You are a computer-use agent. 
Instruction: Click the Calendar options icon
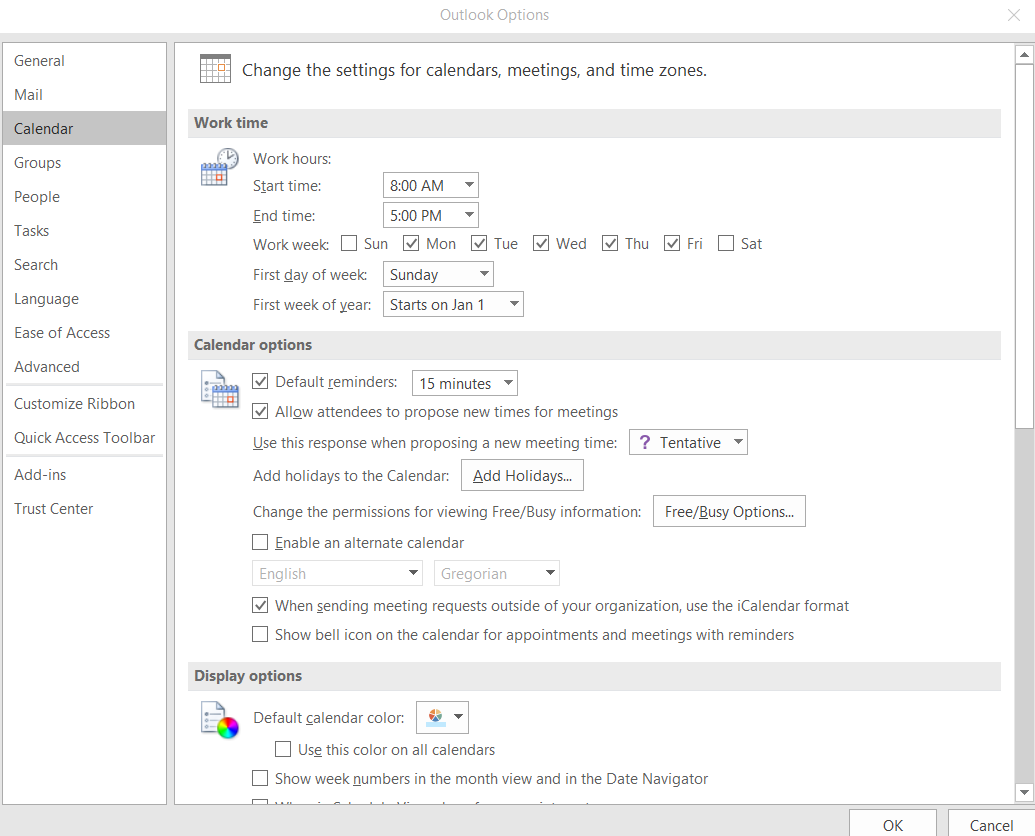click(219, 389)
